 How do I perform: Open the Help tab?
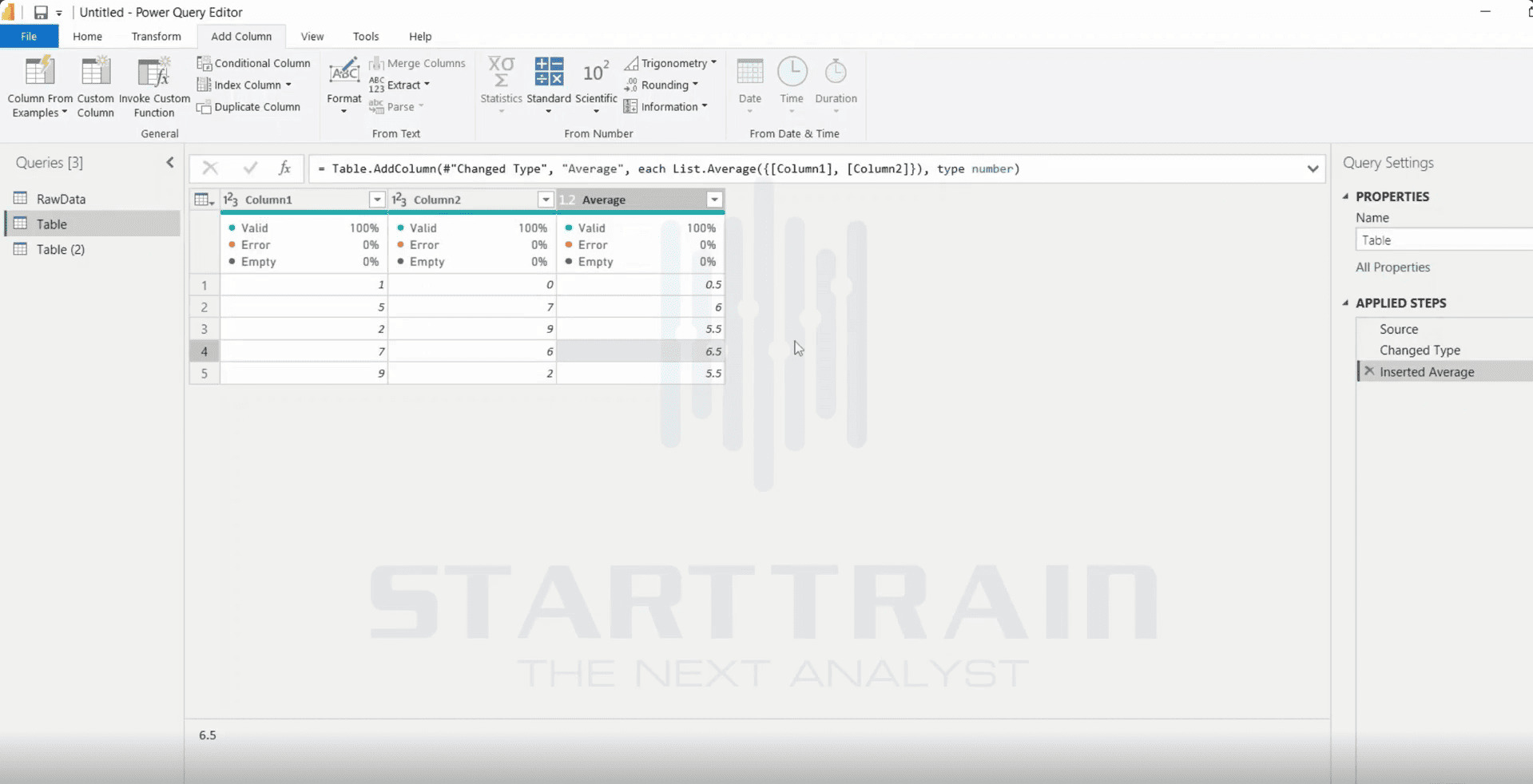(420, 36)
